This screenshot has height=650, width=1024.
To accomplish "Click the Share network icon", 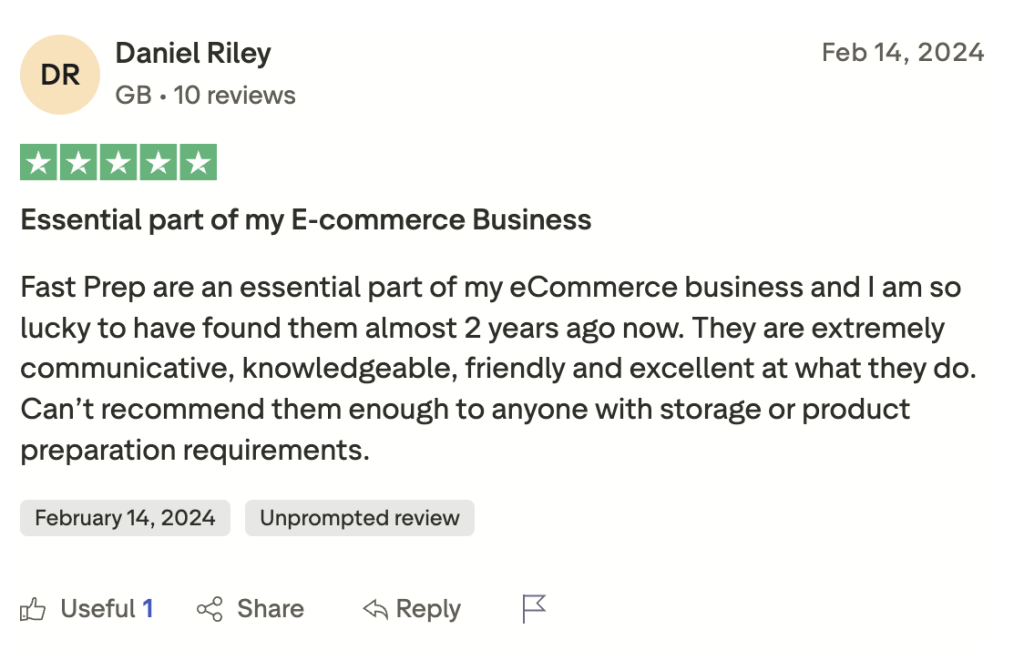I will pyautogui.click(x=209, y=609).
